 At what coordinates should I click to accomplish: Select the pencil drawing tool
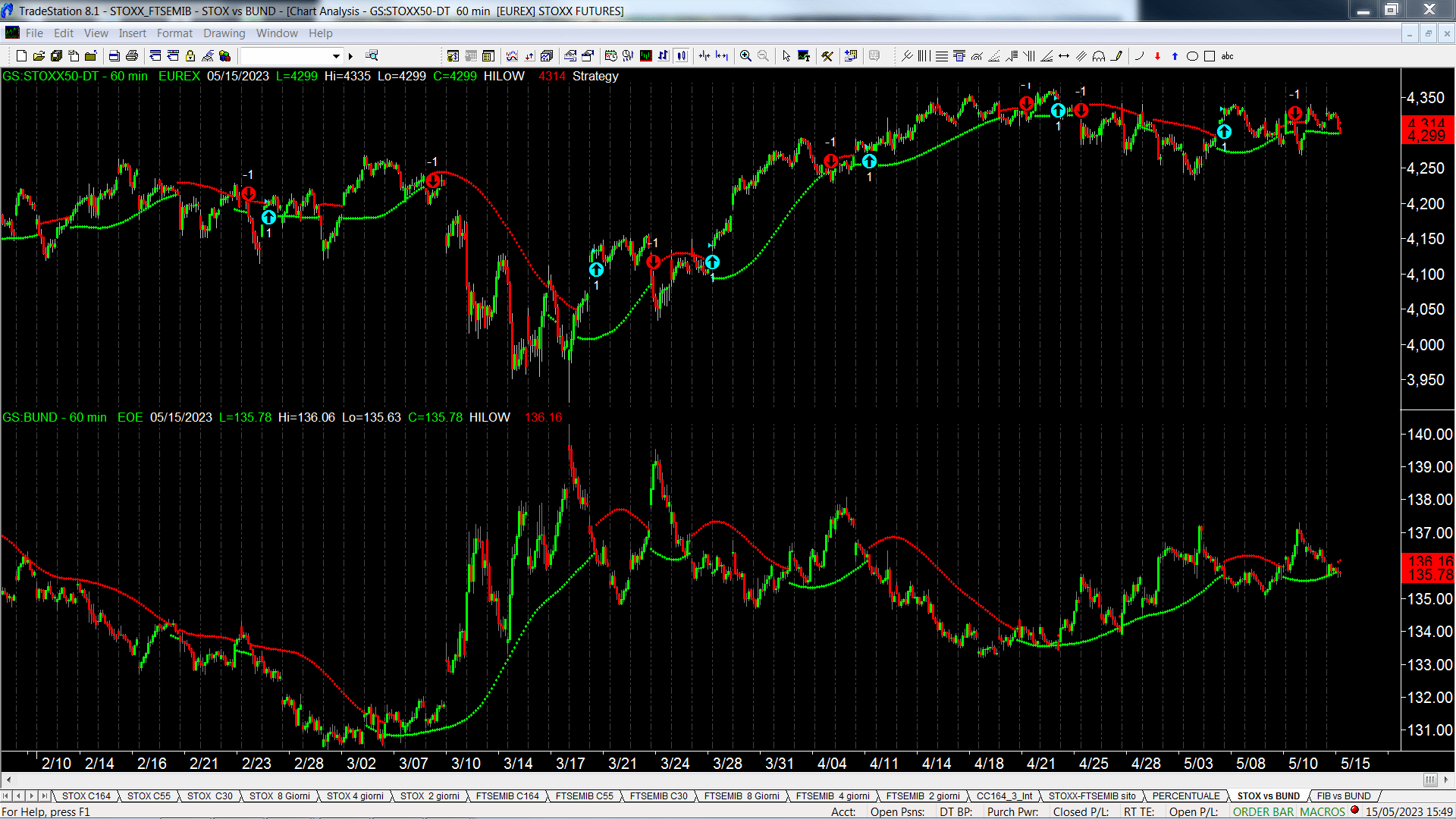coord(1116,56)
